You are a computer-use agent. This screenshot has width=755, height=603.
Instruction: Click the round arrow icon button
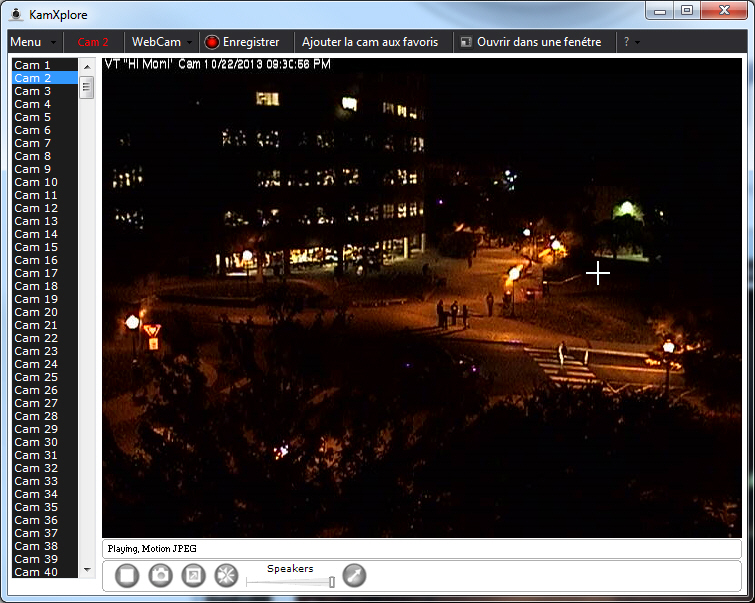pyautogui.click(x=354, y=576)
